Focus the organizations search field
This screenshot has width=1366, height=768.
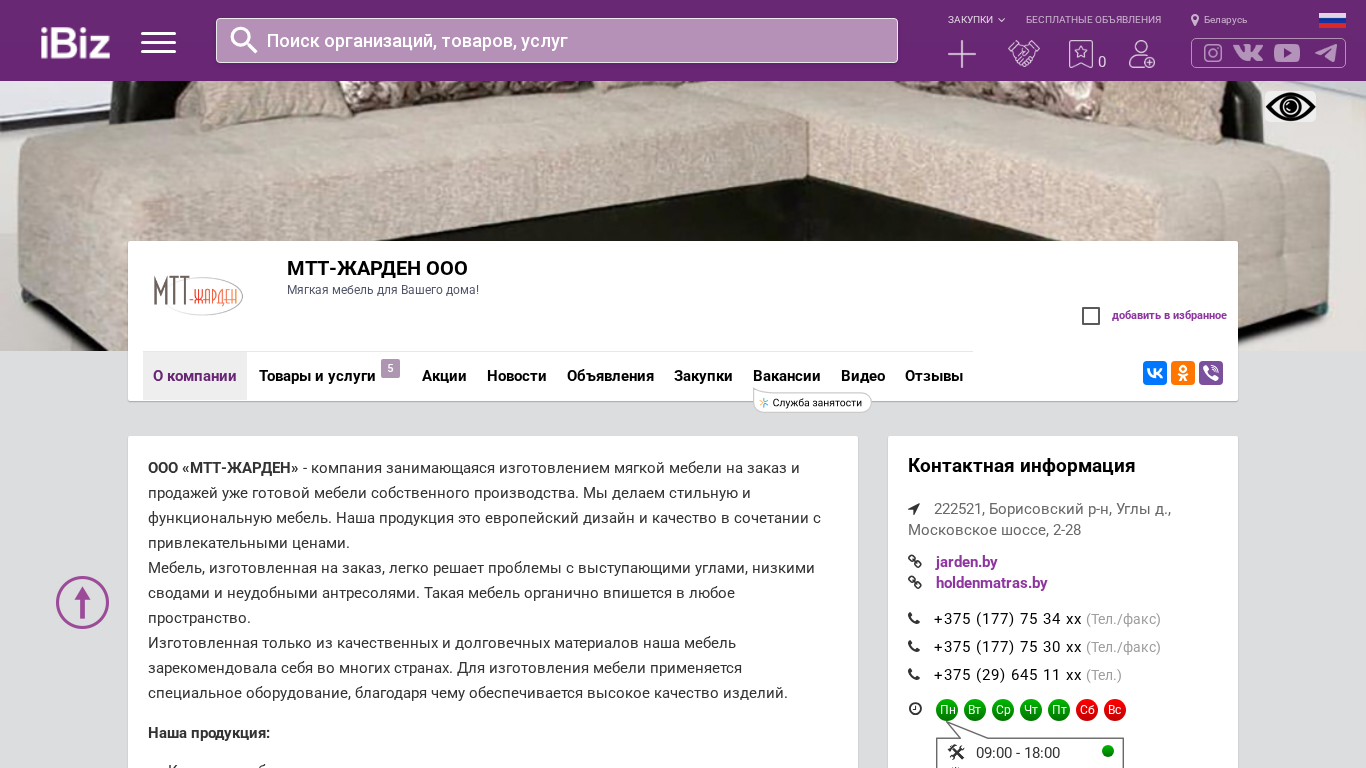point(557,40)
